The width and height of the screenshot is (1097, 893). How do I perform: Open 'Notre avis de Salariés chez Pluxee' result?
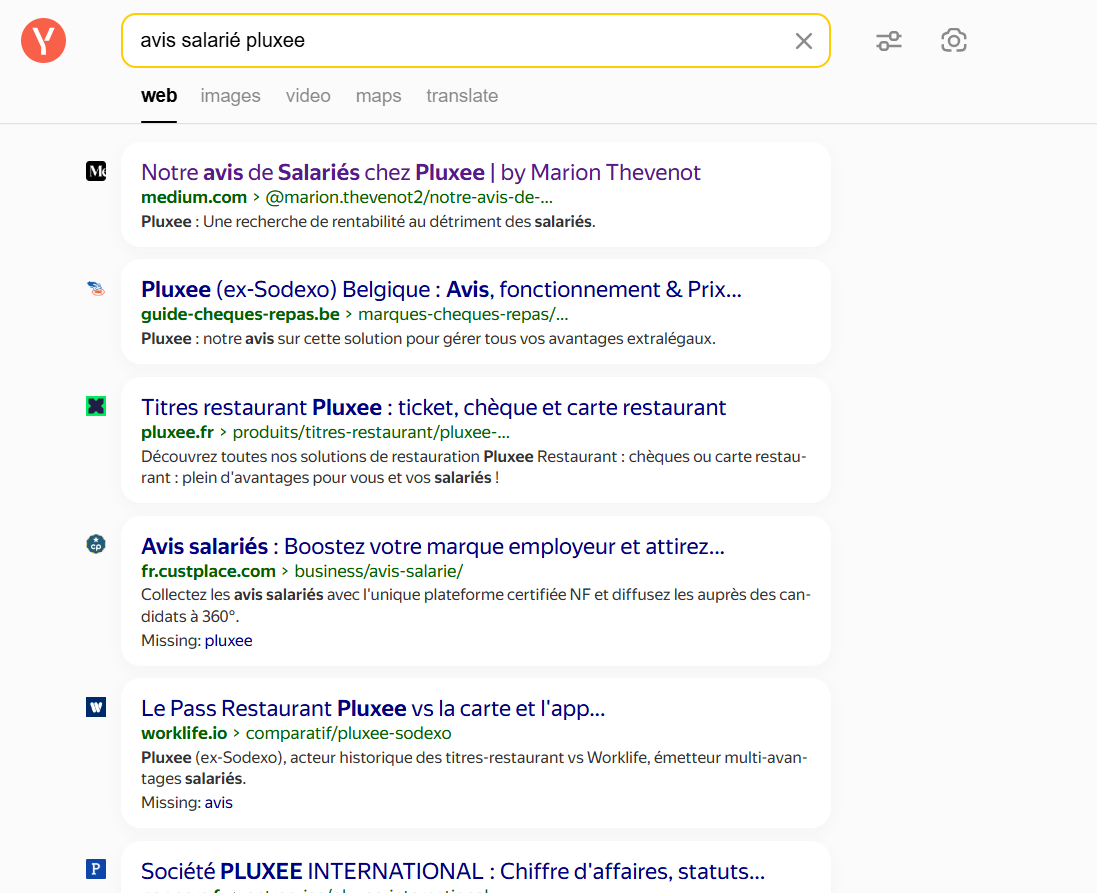(420, 172)
